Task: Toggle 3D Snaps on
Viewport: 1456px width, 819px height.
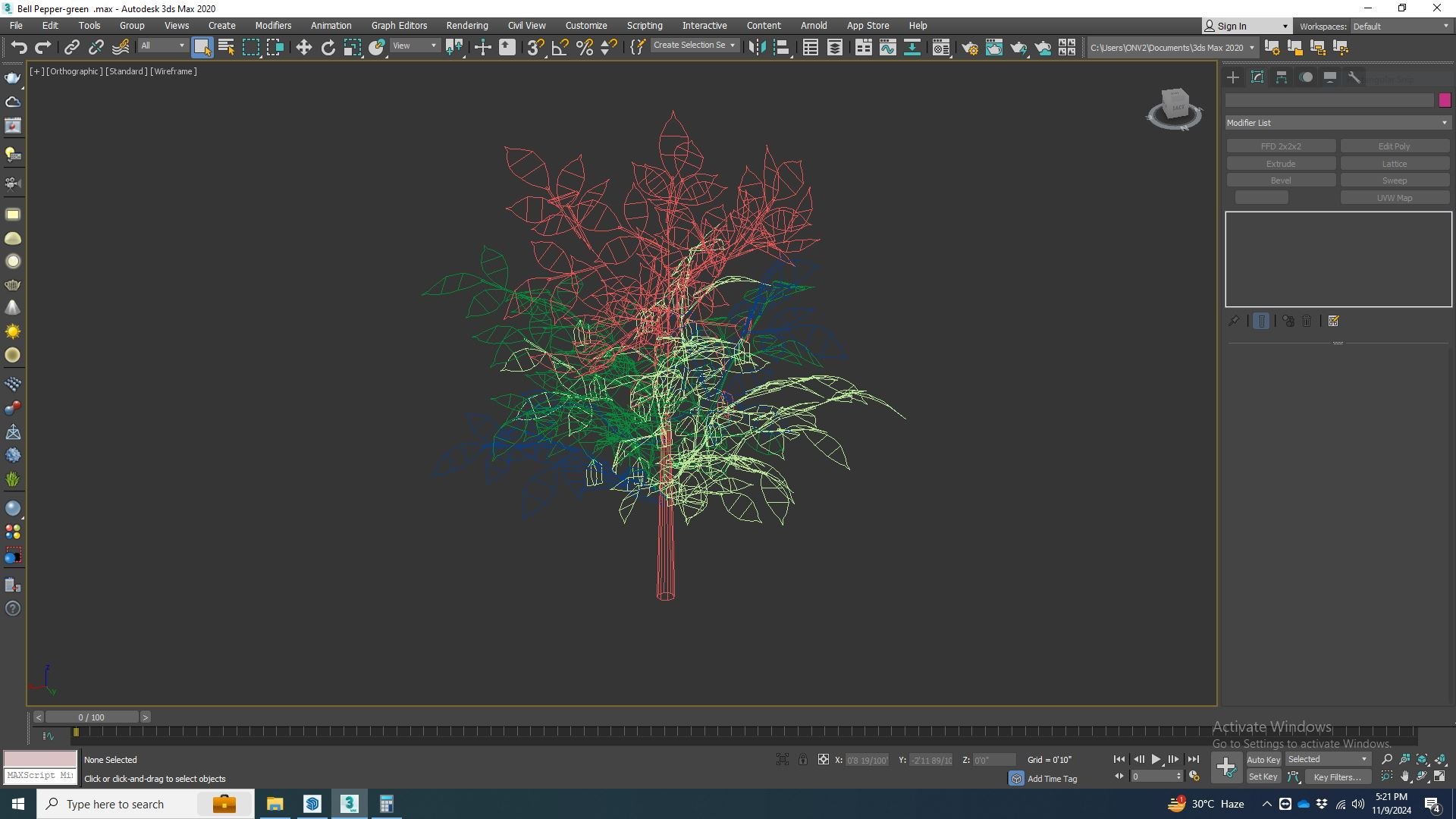Action: (535, 48)
